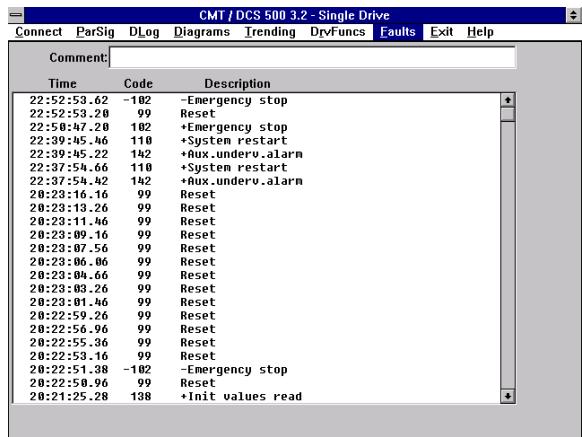Screen dimensions: 582x437
Task: Select the 20:22:50.96 Reset entry
Action: click(256, 383)
